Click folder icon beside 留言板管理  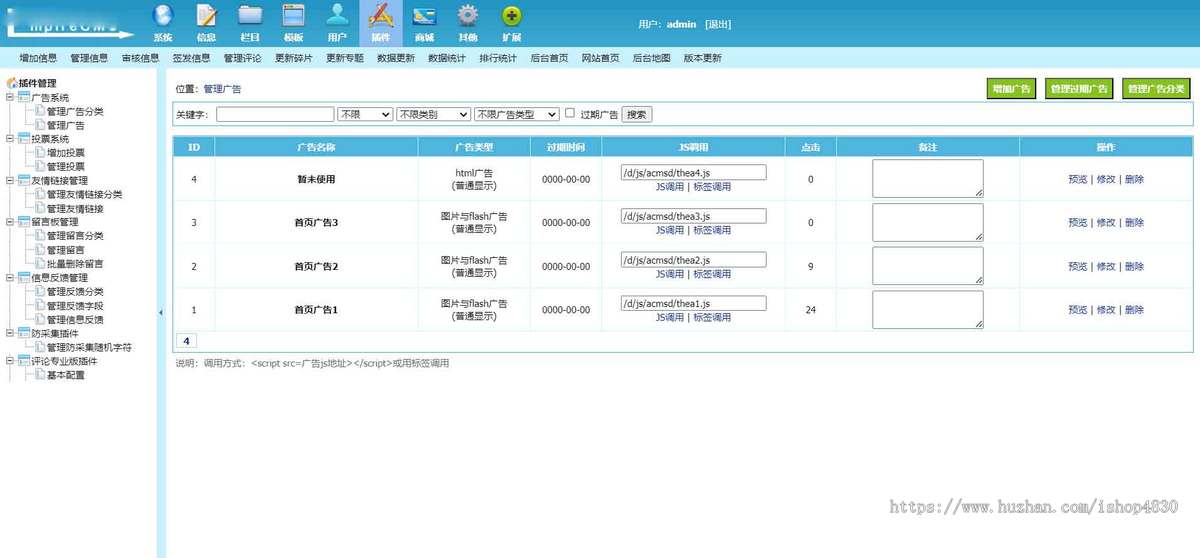24,222
